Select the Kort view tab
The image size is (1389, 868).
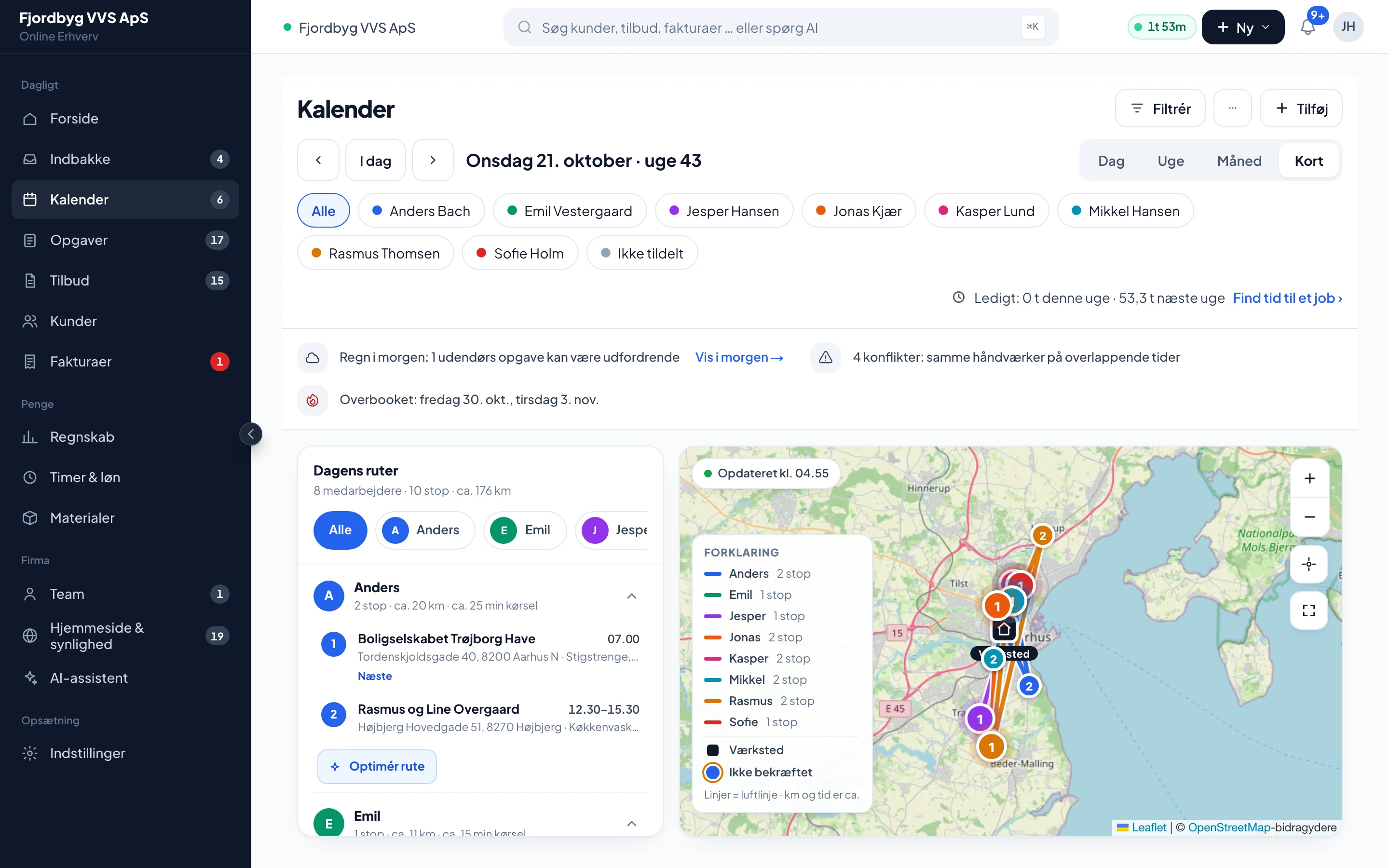click(x=1308, y=161)
